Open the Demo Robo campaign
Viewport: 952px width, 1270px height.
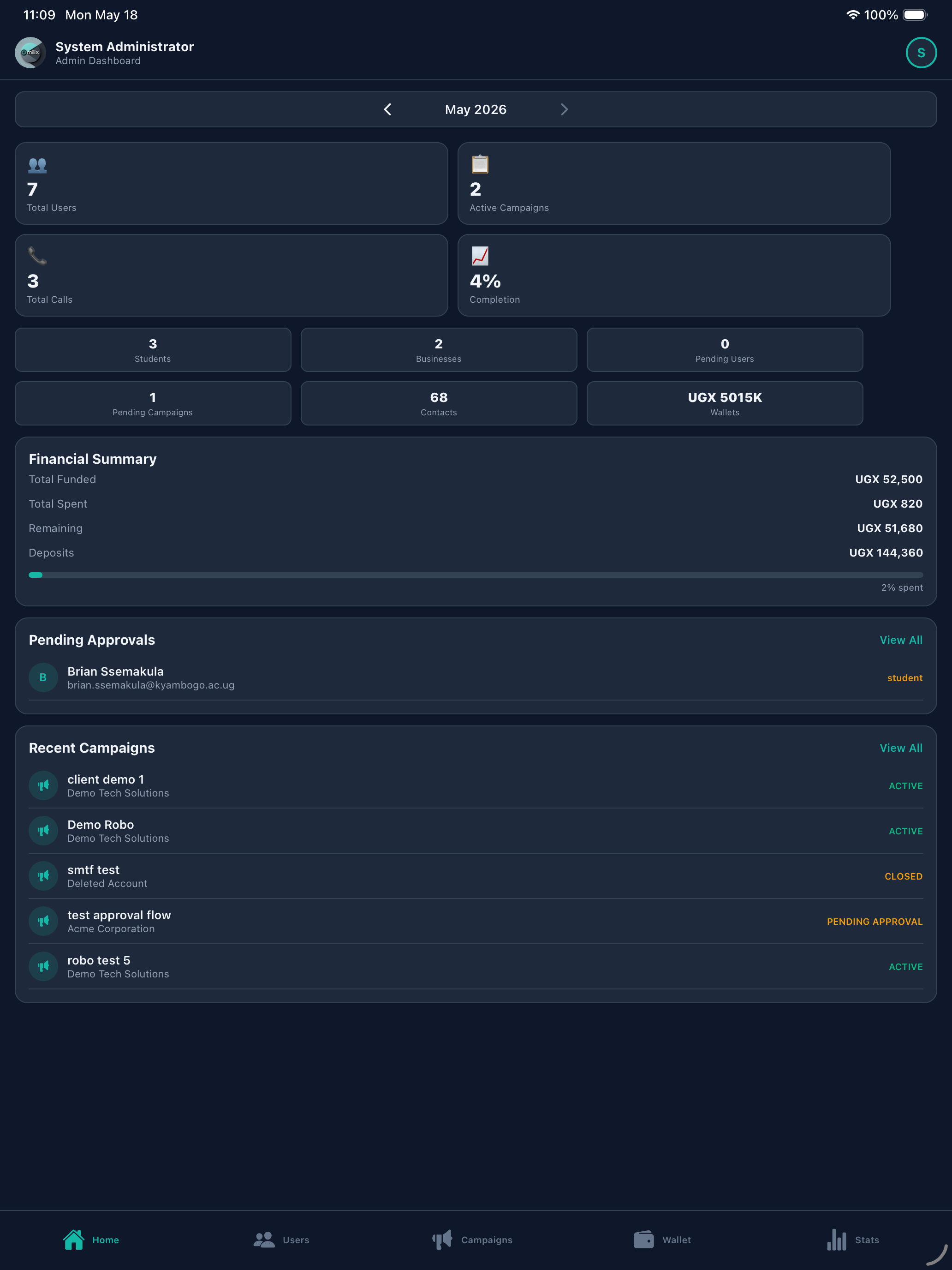tap(476, 831)
